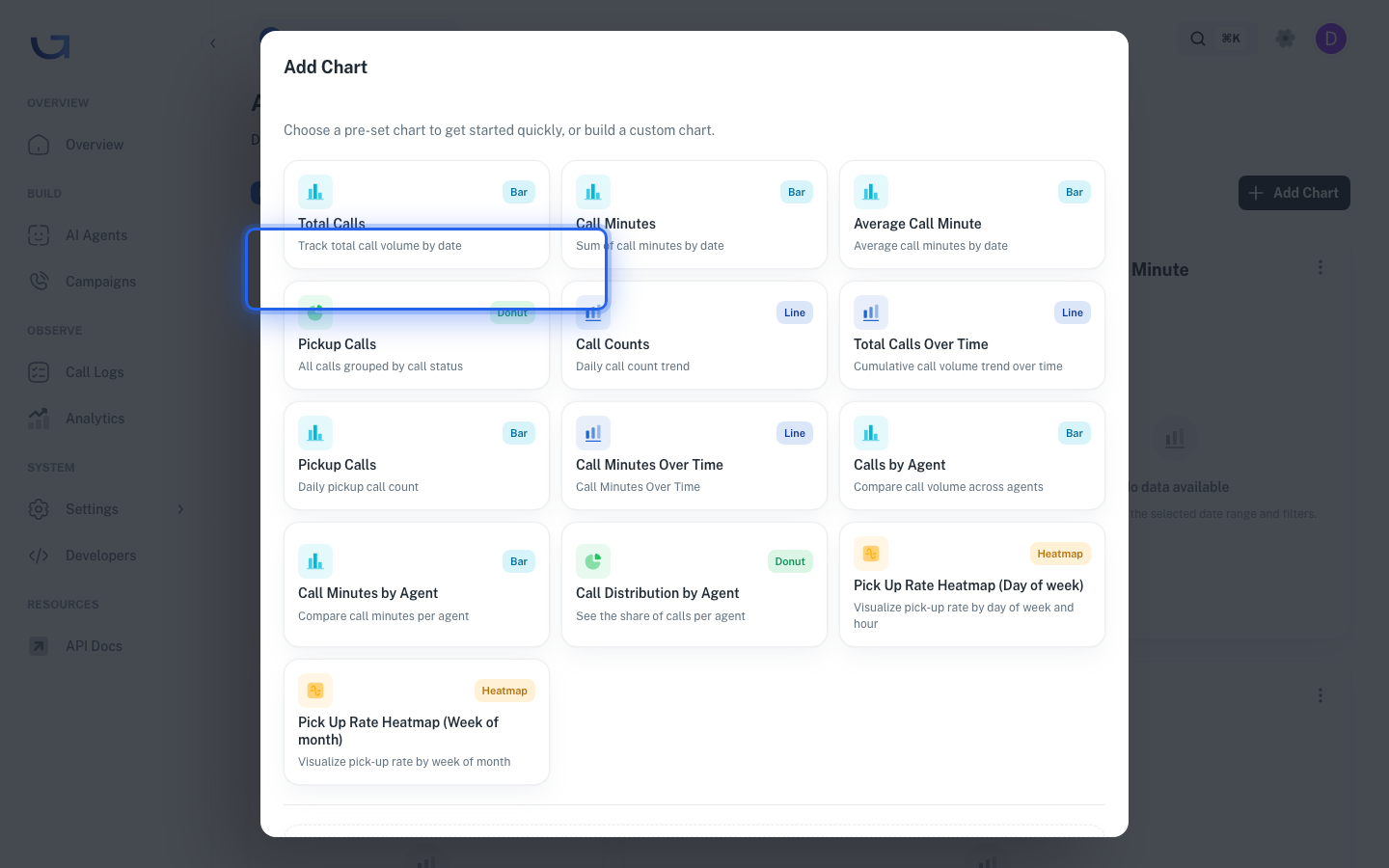1389x868 pixels.
Task: Click the bar icon on Average Call Minute card
Action: click(x=871, y=192)
